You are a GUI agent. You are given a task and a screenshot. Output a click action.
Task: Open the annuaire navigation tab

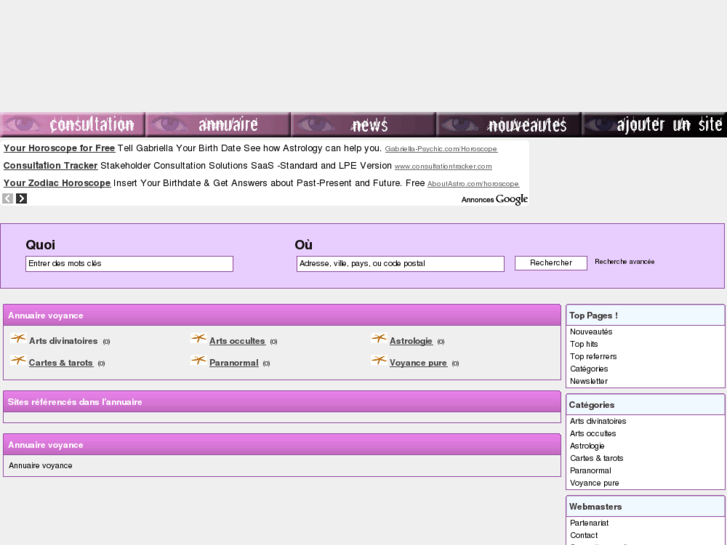[x=218, y=124]
